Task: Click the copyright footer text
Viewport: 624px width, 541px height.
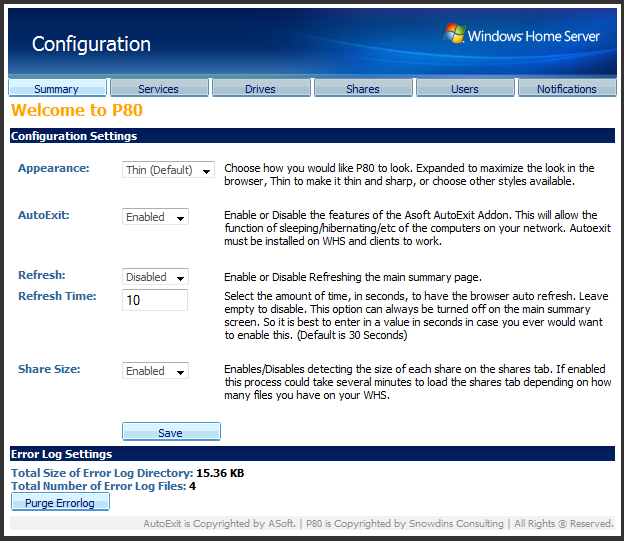Action: (378, 523)
